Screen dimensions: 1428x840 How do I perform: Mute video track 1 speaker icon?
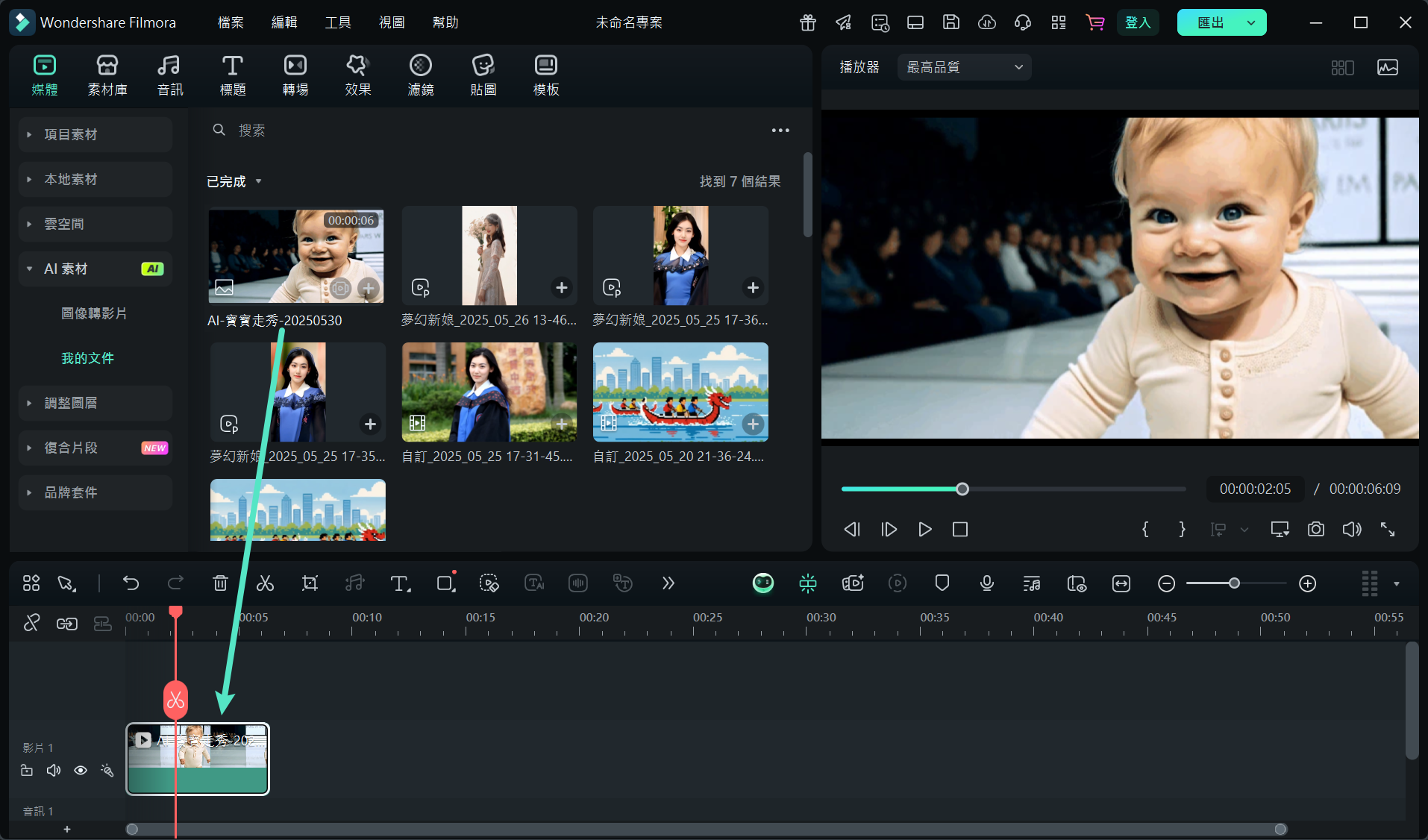pyautogui.click(x=54, y=771)
